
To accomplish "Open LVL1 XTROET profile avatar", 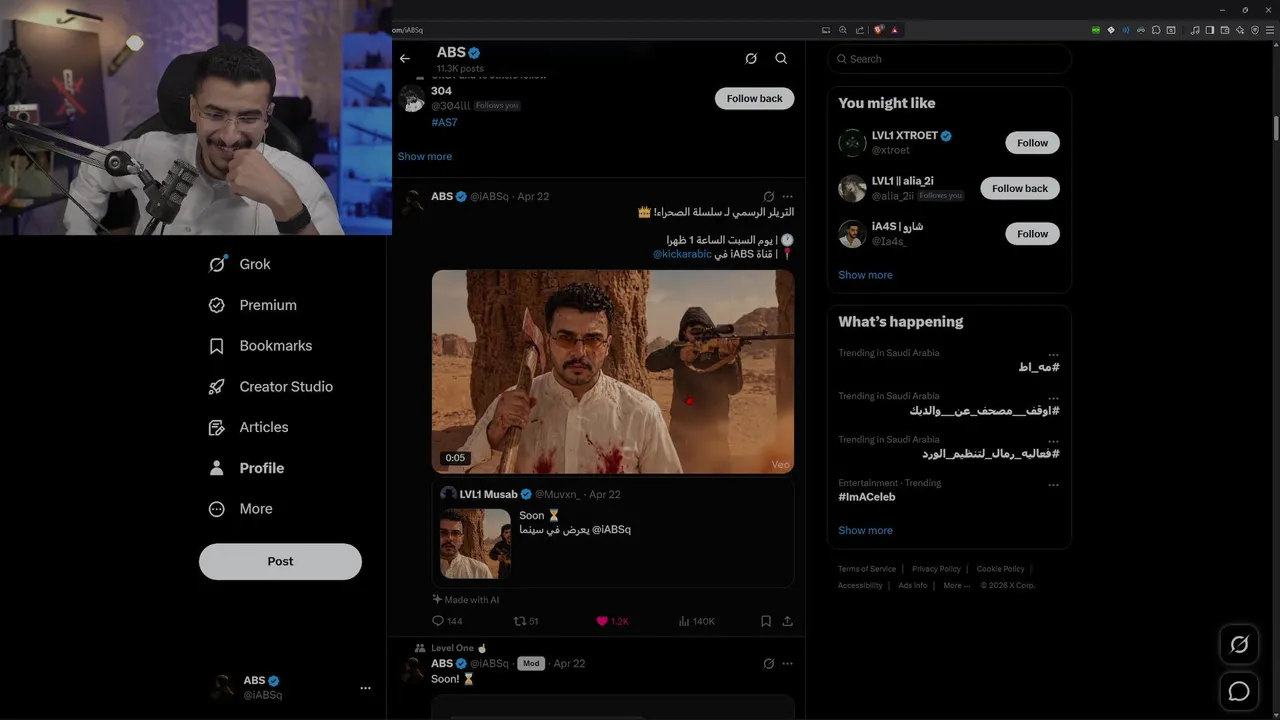I will click(852, 143).
